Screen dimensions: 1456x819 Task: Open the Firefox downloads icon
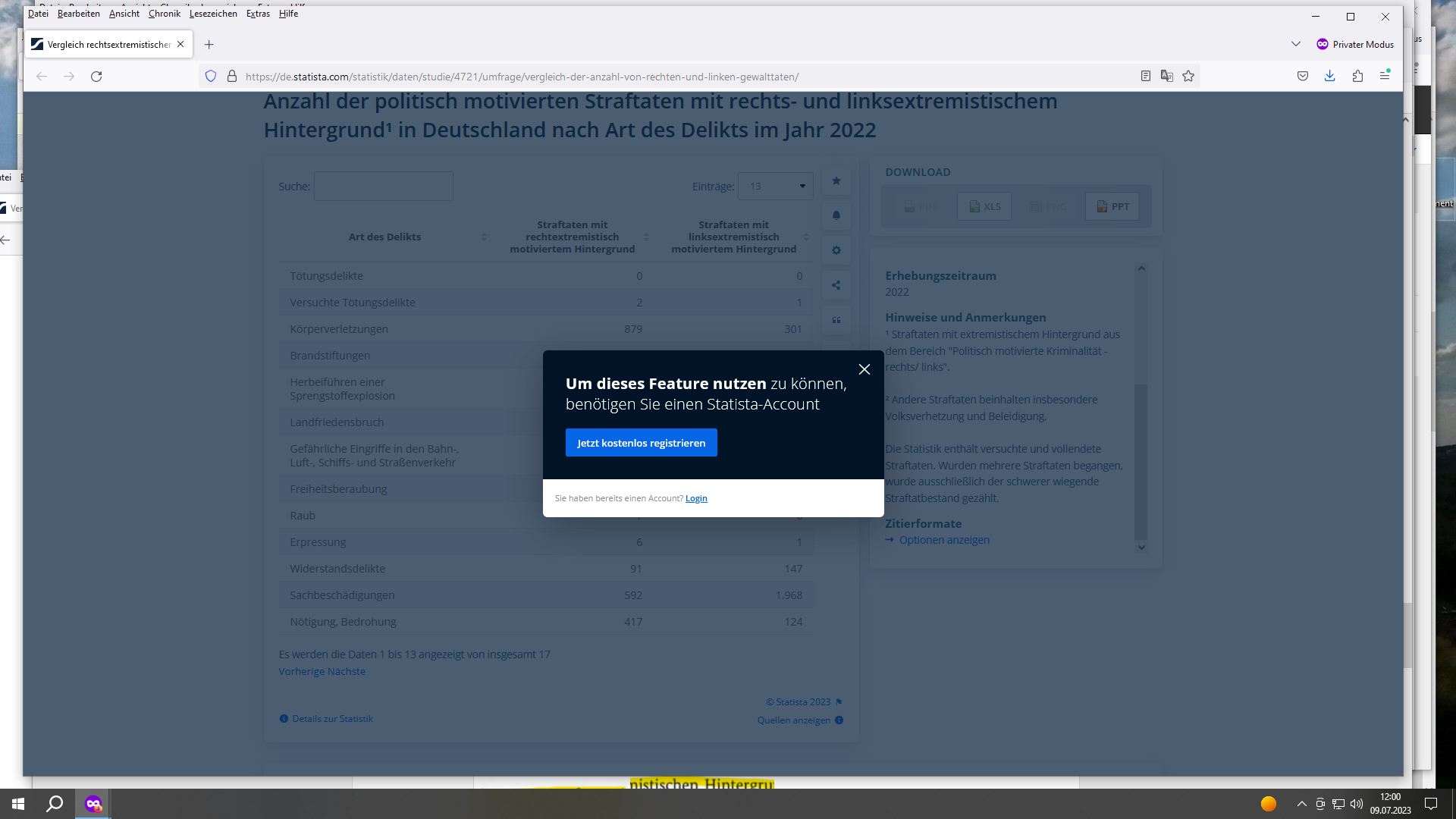coord(1329,76)
